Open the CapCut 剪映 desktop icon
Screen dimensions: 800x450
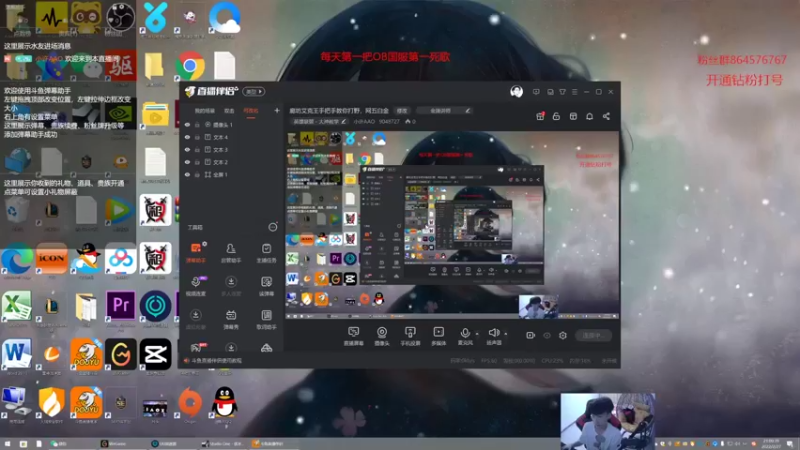155,354
